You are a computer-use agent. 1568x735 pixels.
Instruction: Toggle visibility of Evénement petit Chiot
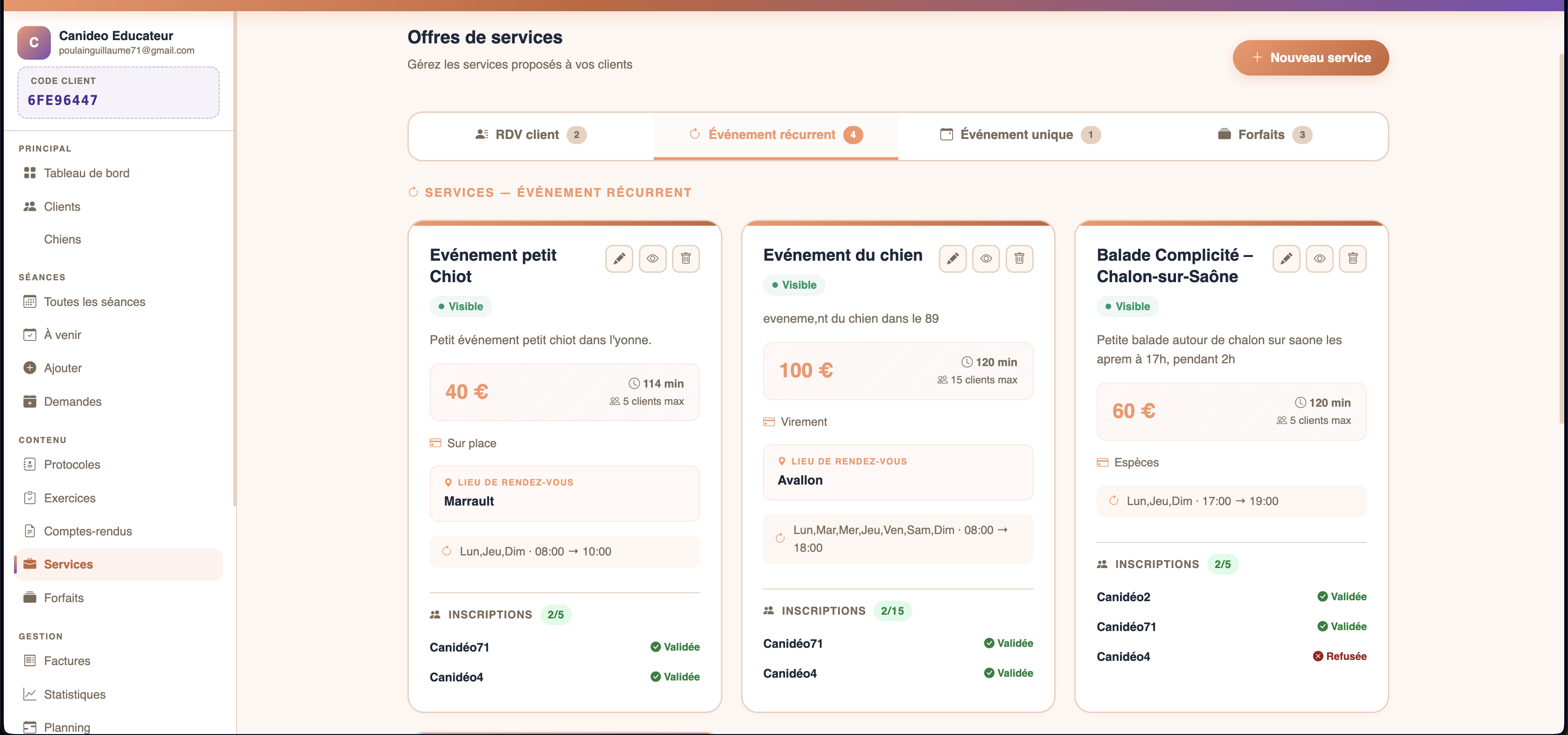[x=652, y=258]
